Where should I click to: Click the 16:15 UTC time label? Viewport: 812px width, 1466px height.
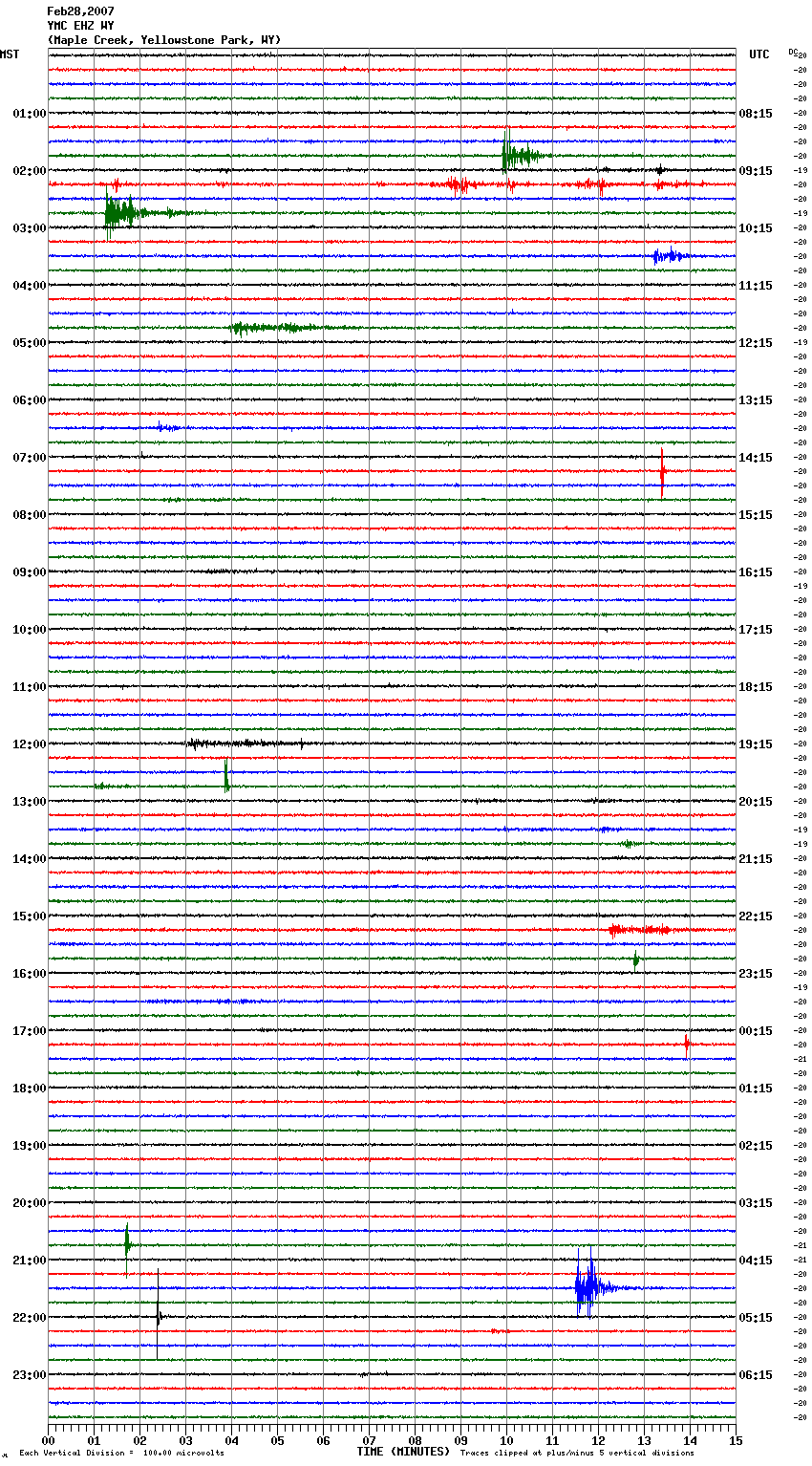point(756,572)
